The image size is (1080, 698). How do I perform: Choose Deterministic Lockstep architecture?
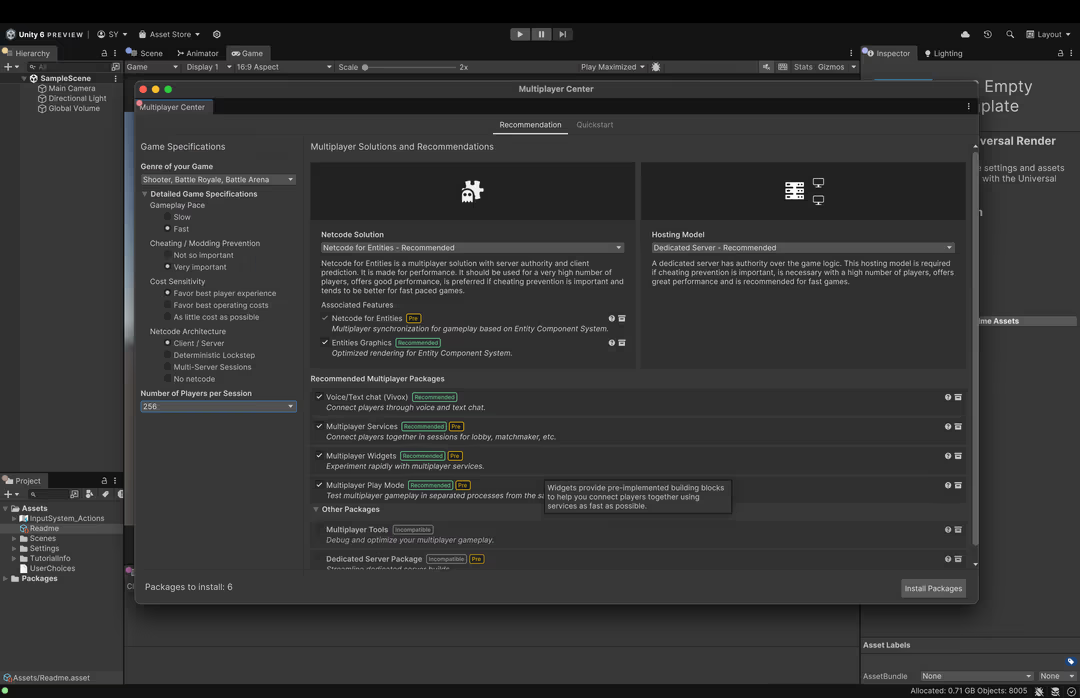coord(167,356)
